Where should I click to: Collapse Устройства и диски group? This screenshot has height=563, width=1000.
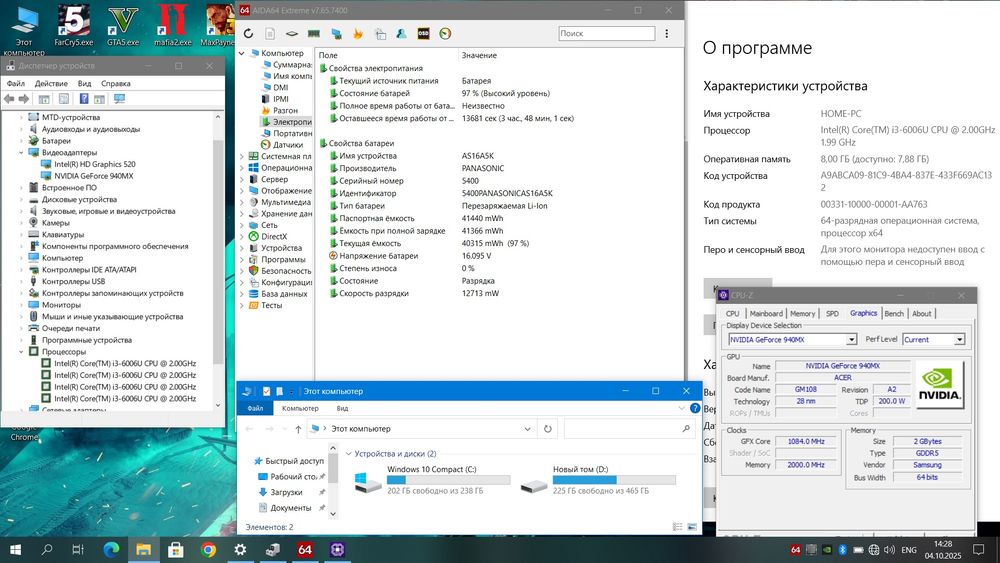click(x=348, y=454)
